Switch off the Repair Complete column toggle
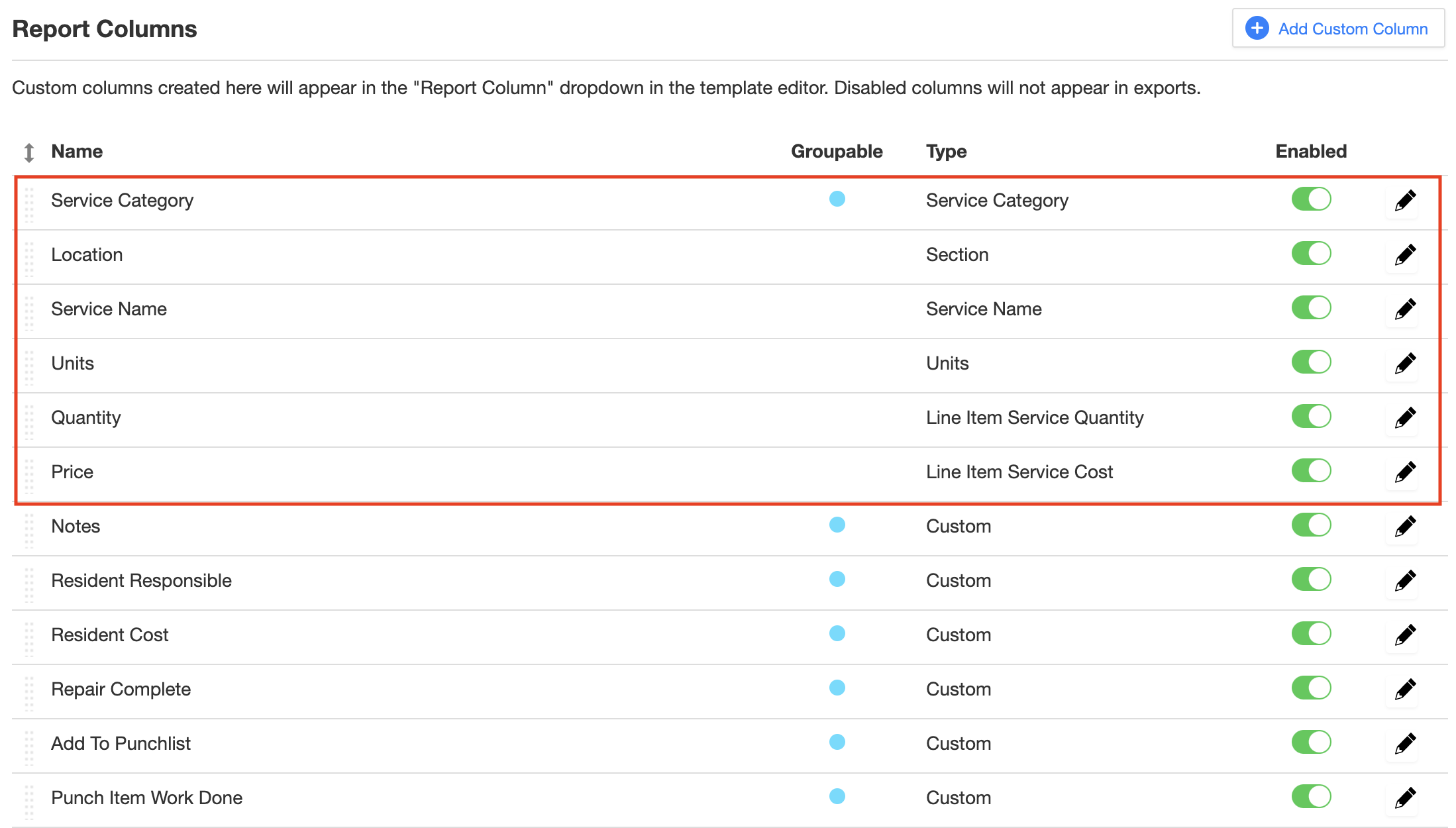The image size is (1456, 828). pos(1311,688)
